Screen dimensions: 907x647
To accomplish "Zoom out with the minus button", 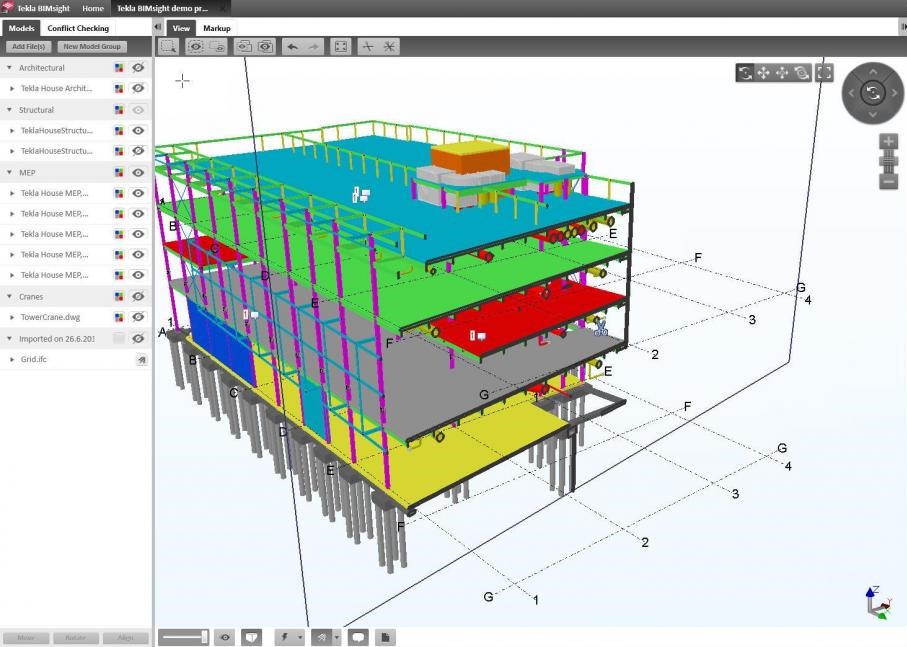I will [888, 182].
